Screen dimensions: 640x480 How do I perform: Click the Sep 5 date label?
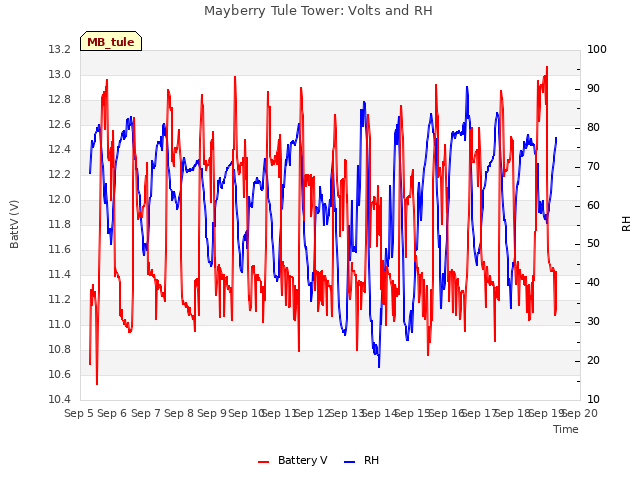[79, 413]
